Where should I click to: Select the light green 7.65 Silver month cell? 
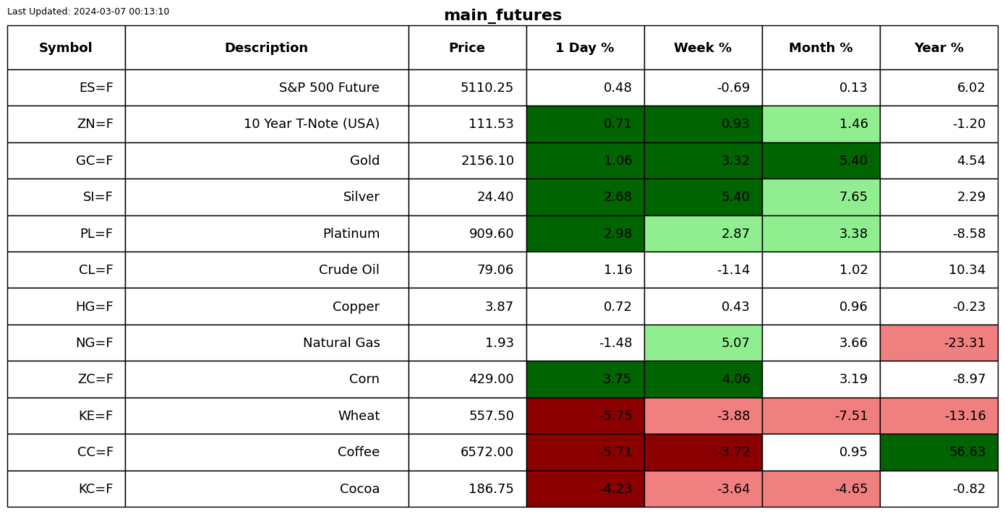coord(820,197)
